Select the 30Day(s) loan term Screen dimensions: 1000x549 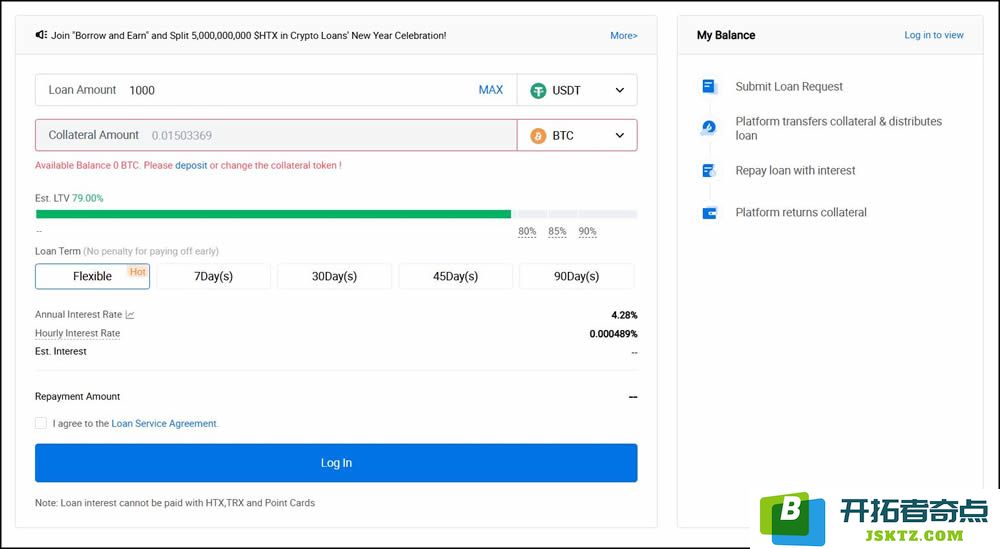[x=334, y=276]
